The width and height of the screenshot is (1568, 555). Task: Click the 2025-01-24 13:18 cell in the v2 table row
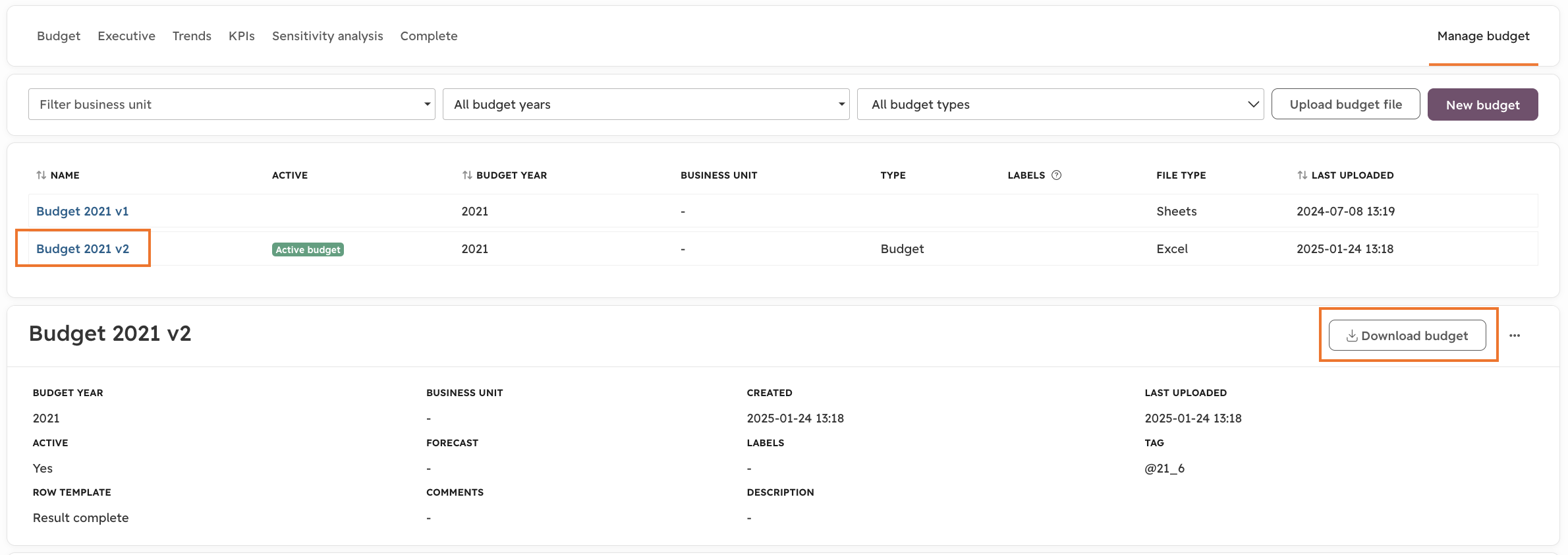tap(1345, 248)
